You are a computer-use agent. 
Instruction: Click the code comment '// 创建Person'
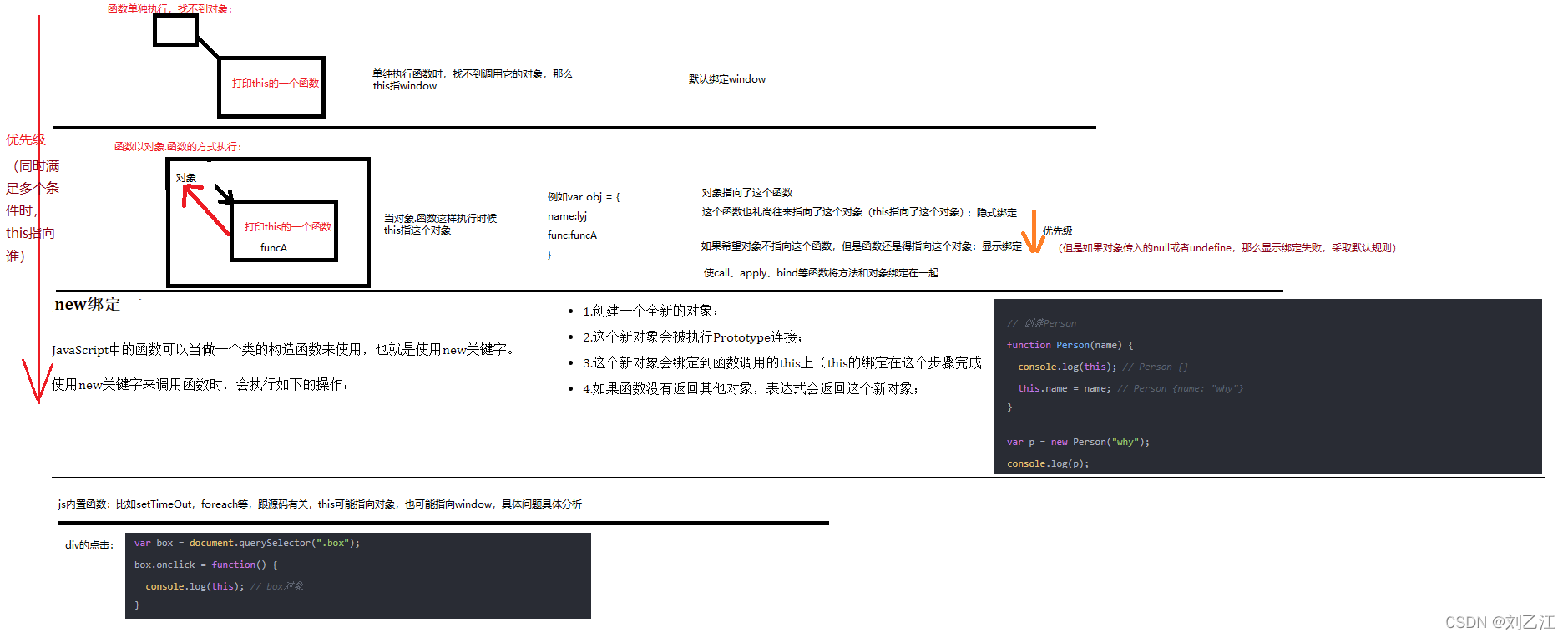coord(1041,324)
